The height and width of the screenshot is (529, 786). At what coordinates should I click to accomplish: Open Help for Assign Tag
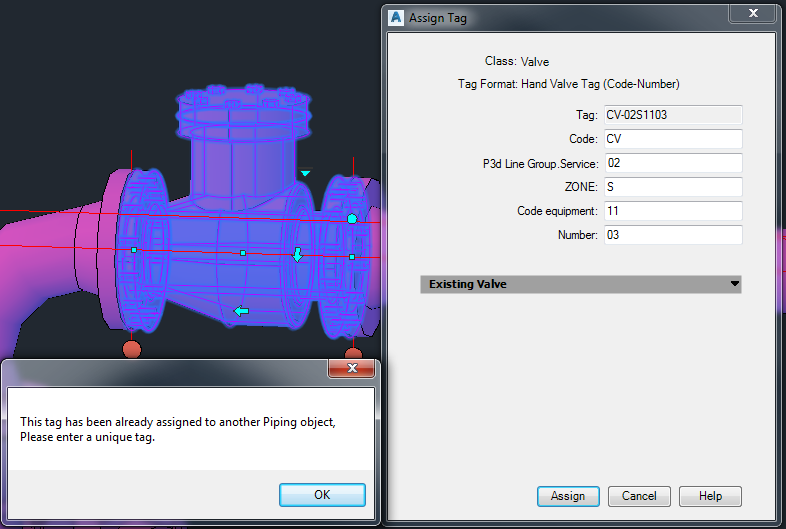click(710, 496)
